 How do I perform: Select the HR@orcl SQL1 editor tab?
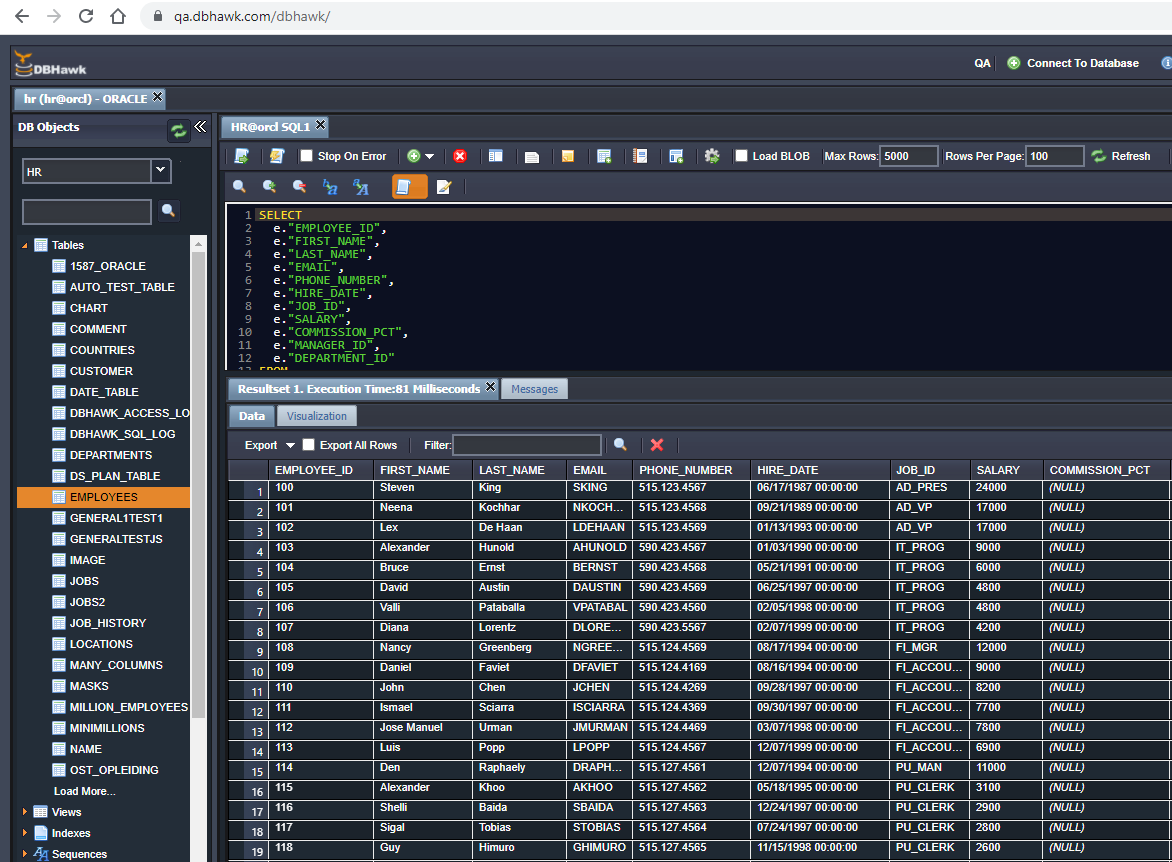tap(269, 126)
